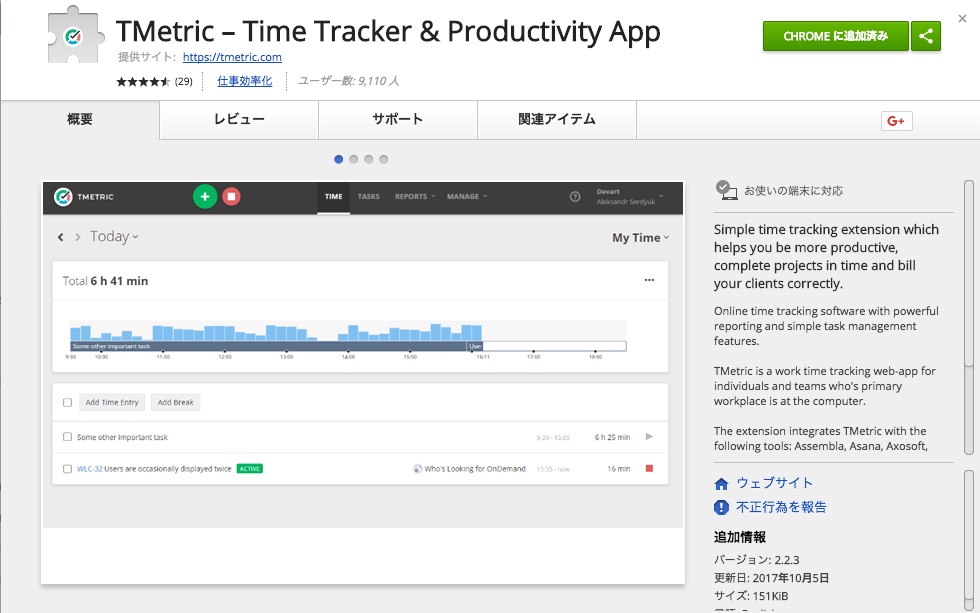This screenshot has height=613, width=980.
Task: Click the Some other important task timeline bar
Action: [269, 346]
